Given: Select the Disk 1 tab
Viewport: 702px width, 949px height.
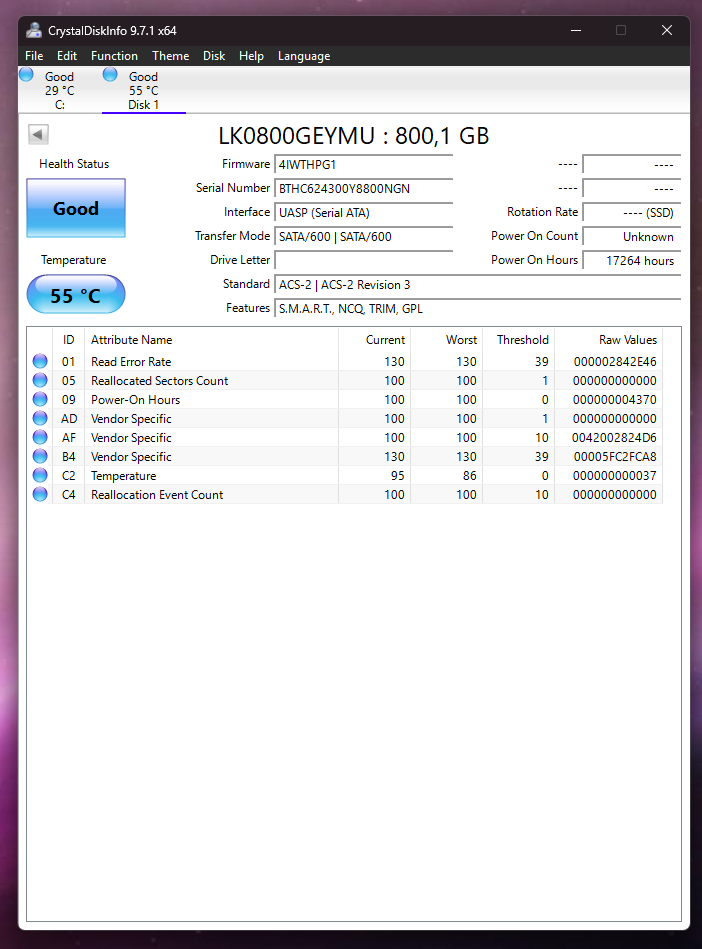Looking at the screenshot, I should (143, 90).
